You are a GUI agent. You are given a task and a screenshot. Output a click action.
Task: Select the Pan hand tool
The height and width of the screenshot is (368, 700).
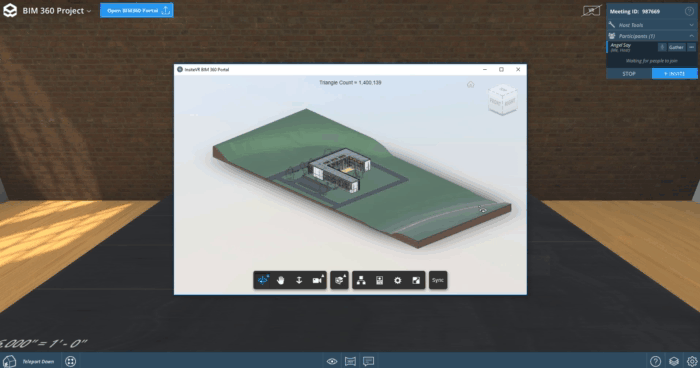point(281,280)
